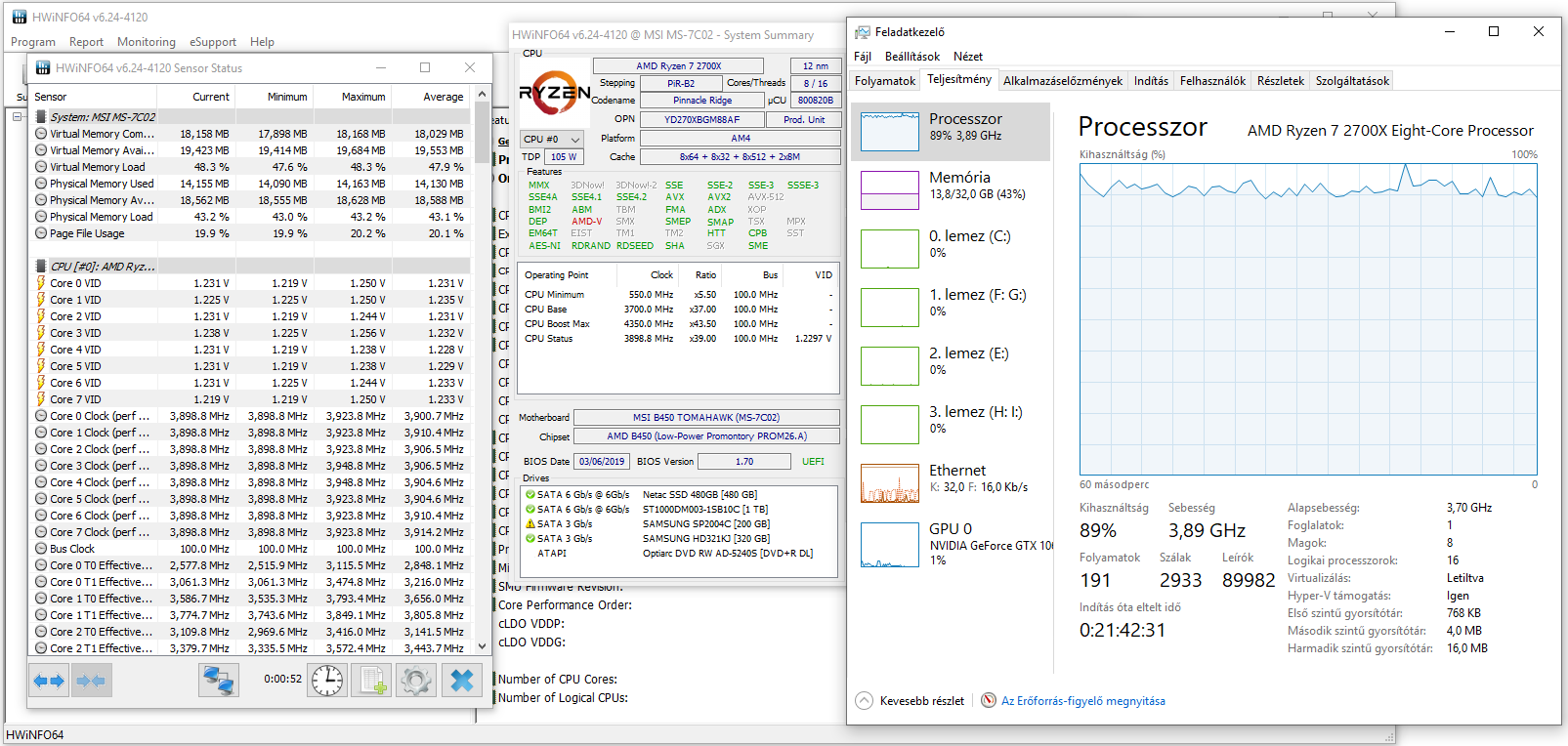Open the CPU #0 selector dropdown

[551, 139]
